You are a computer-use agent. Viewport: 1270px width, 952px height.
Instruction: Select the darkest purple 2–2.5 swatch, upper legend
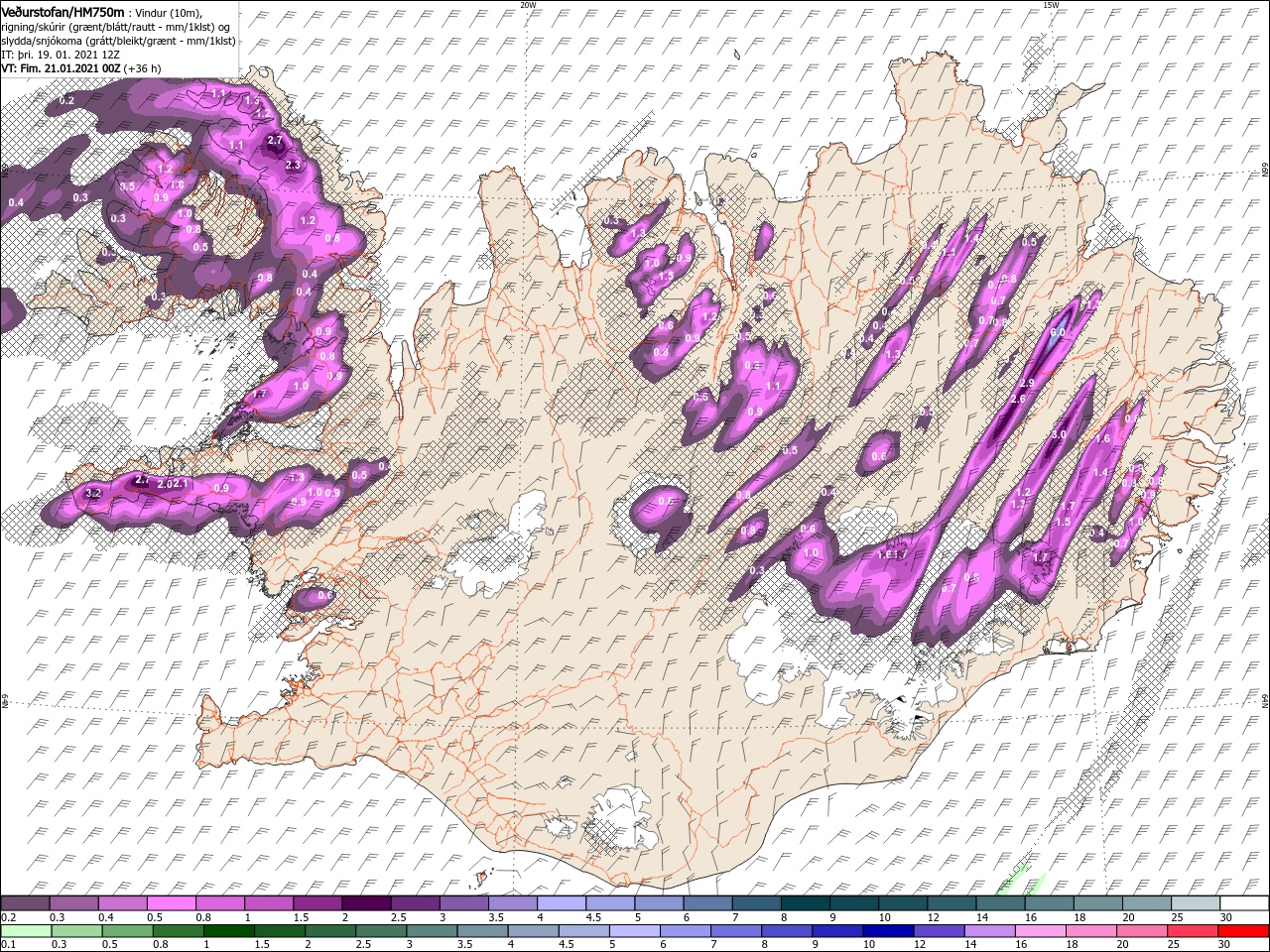click(367, 903)
